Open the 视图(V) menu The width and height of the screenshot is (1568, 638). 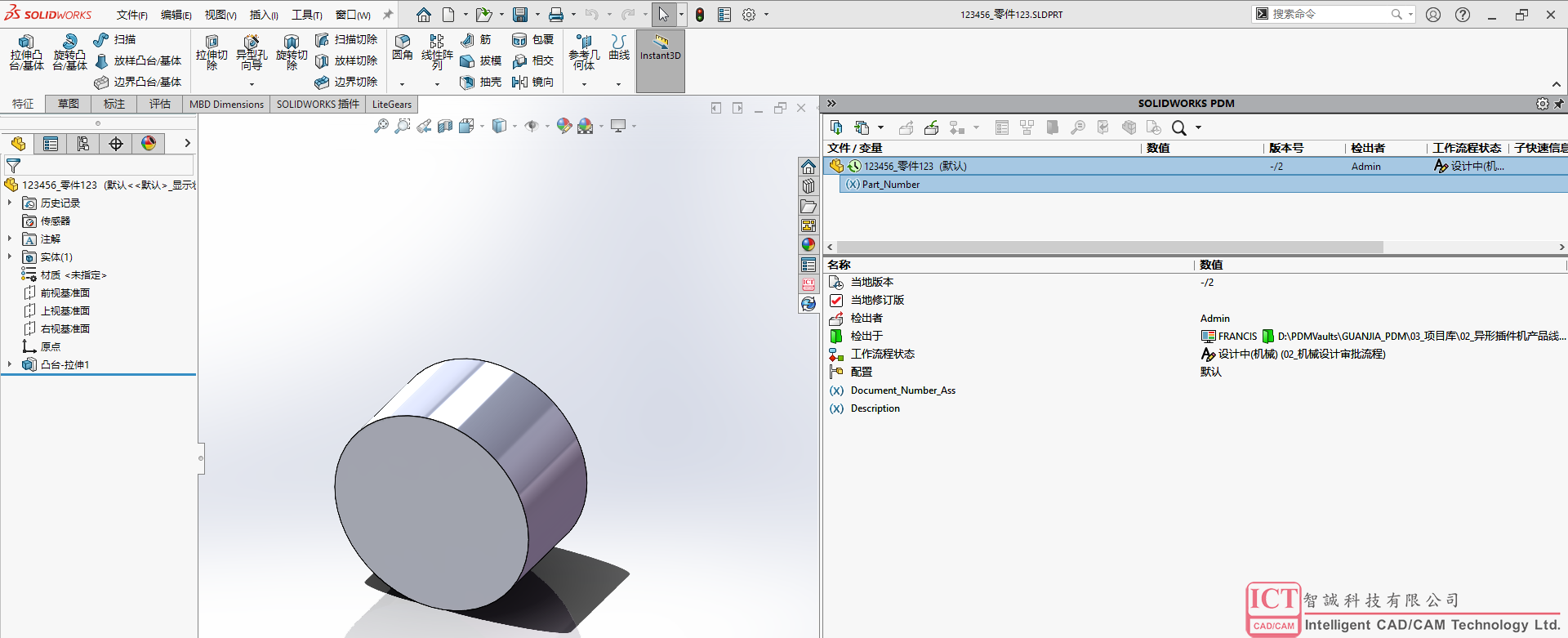220,15
